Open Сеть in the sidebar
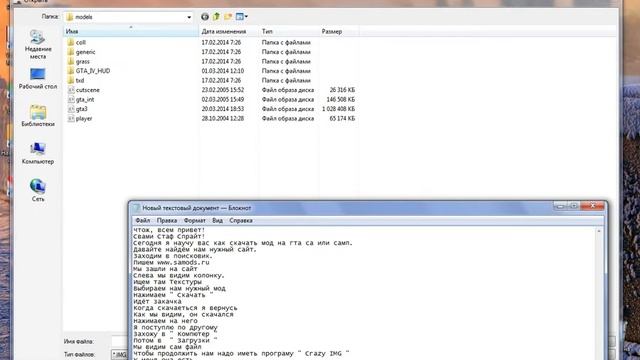Image resolution: width=640 pixels, height=360 pixels. [x=38, y=191]
